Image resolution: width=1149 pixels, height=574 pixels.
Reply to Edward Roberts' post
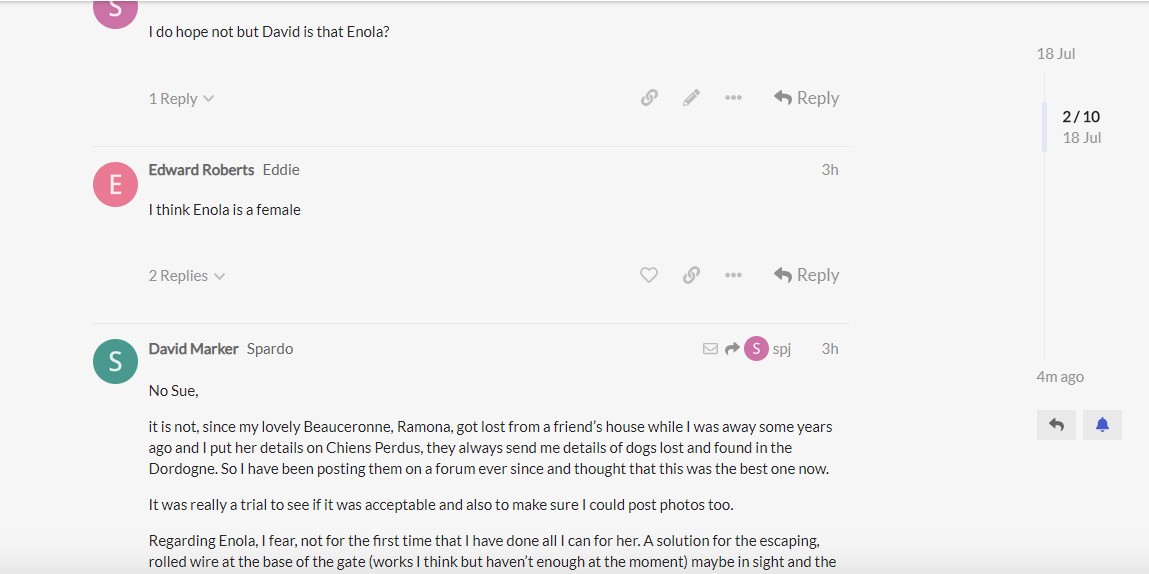coord(806,275)
